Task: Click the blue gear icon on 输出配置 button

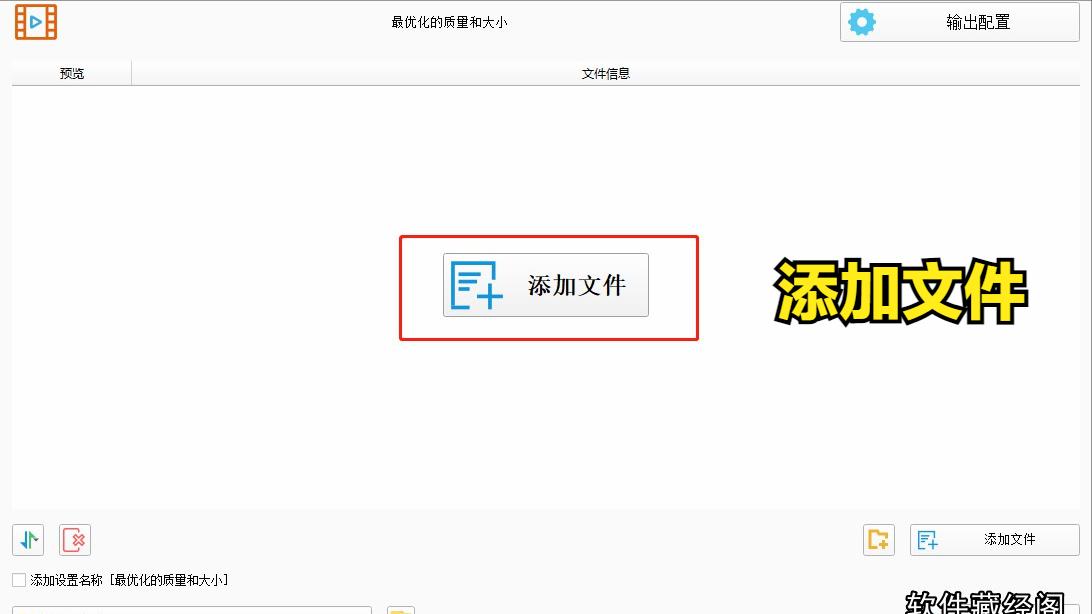Action: pyautogui.click(x=861, y=20)
